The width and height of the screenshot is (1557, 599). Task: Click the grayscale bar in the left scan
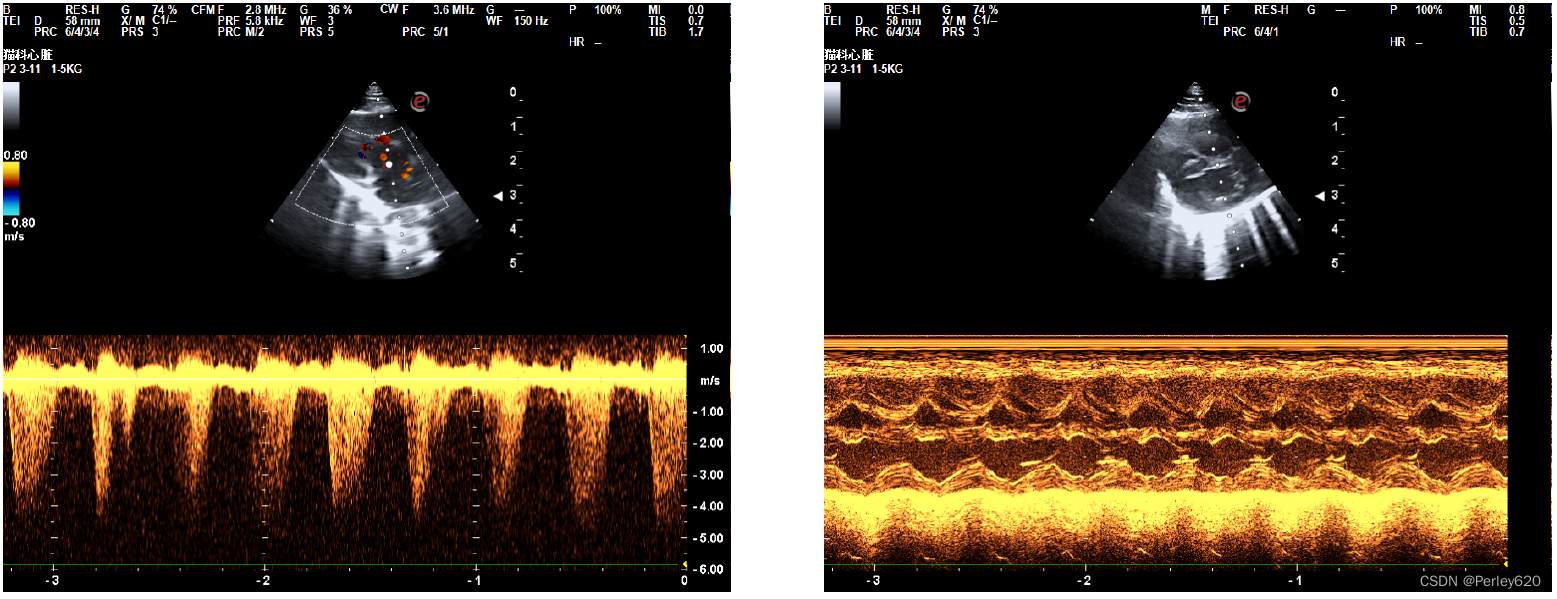(x=11, y=107)
